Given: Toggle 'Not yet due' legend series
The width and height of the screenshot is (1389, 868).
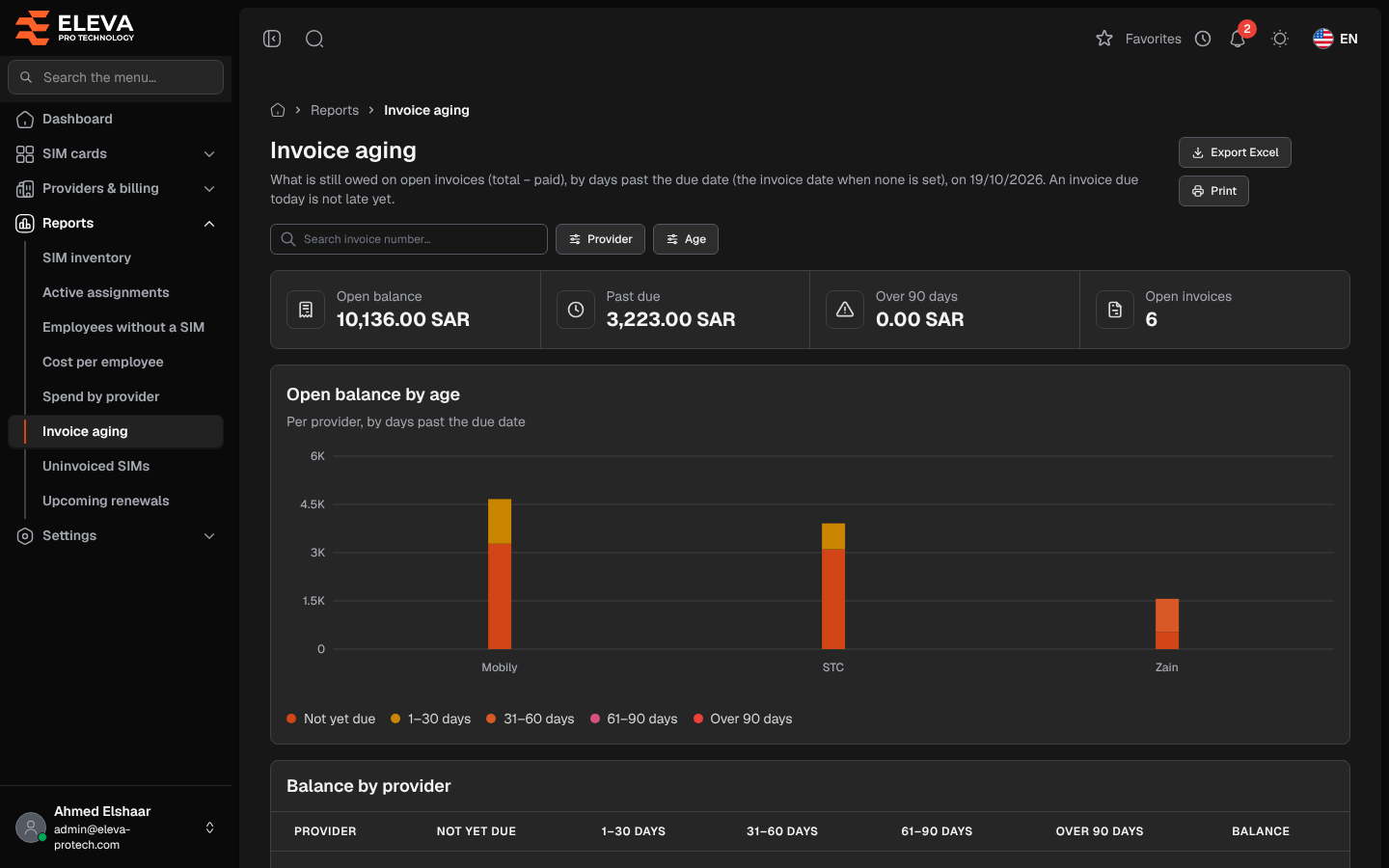Looking at the screenshot, I should tap(331, 719).
